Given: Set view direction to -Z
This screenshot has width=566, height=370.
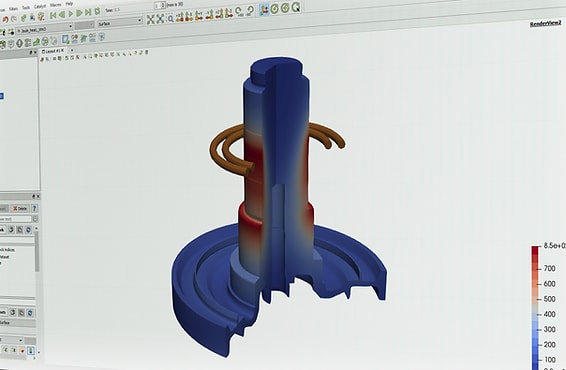Looking at the screenshot, I should pyautogui.click(x=228, y=13).
